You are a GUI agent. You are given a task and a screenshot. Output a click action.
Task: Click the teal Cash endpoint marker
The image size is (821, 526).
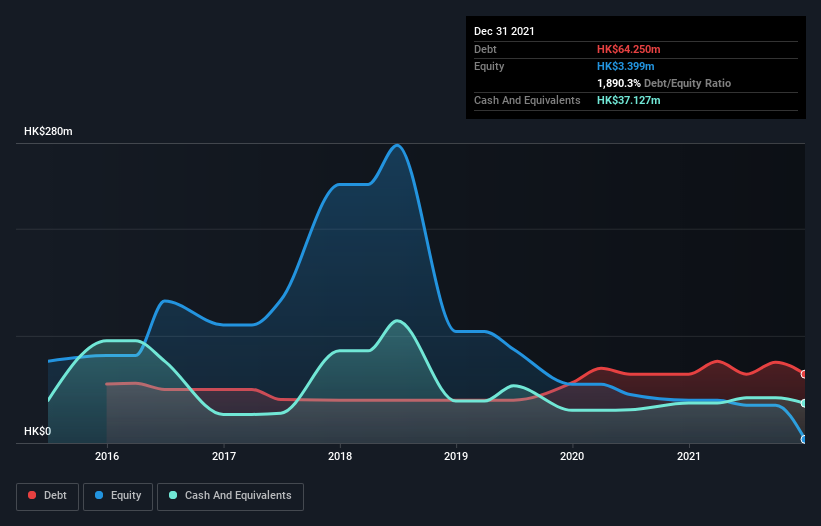804,404
